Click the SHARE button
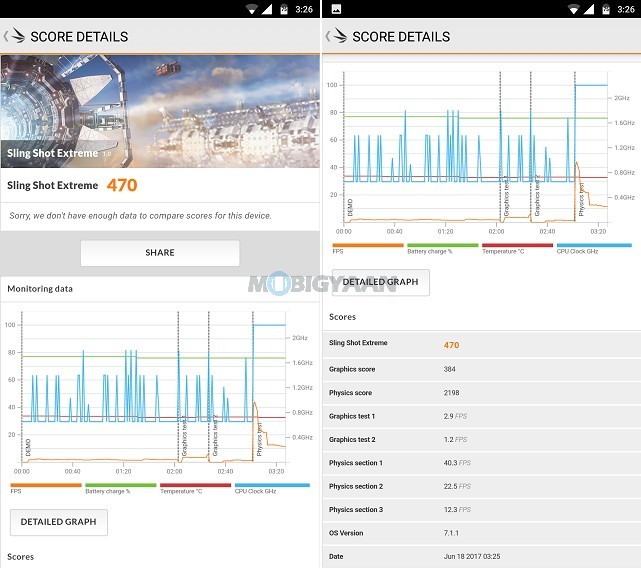The image size is (641, 568). pos(160,253)
